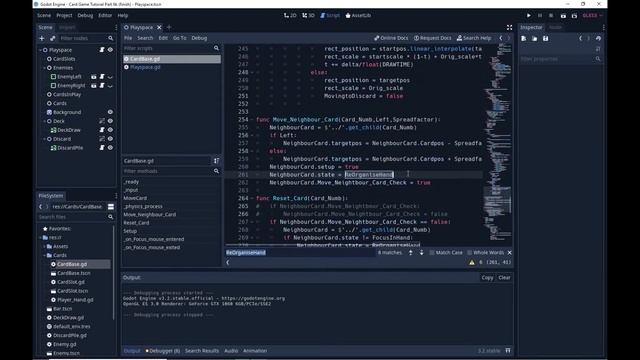Screen dimensions: 640x360
Task: Run the project with the play button
Action: click(x=529, y=16)
